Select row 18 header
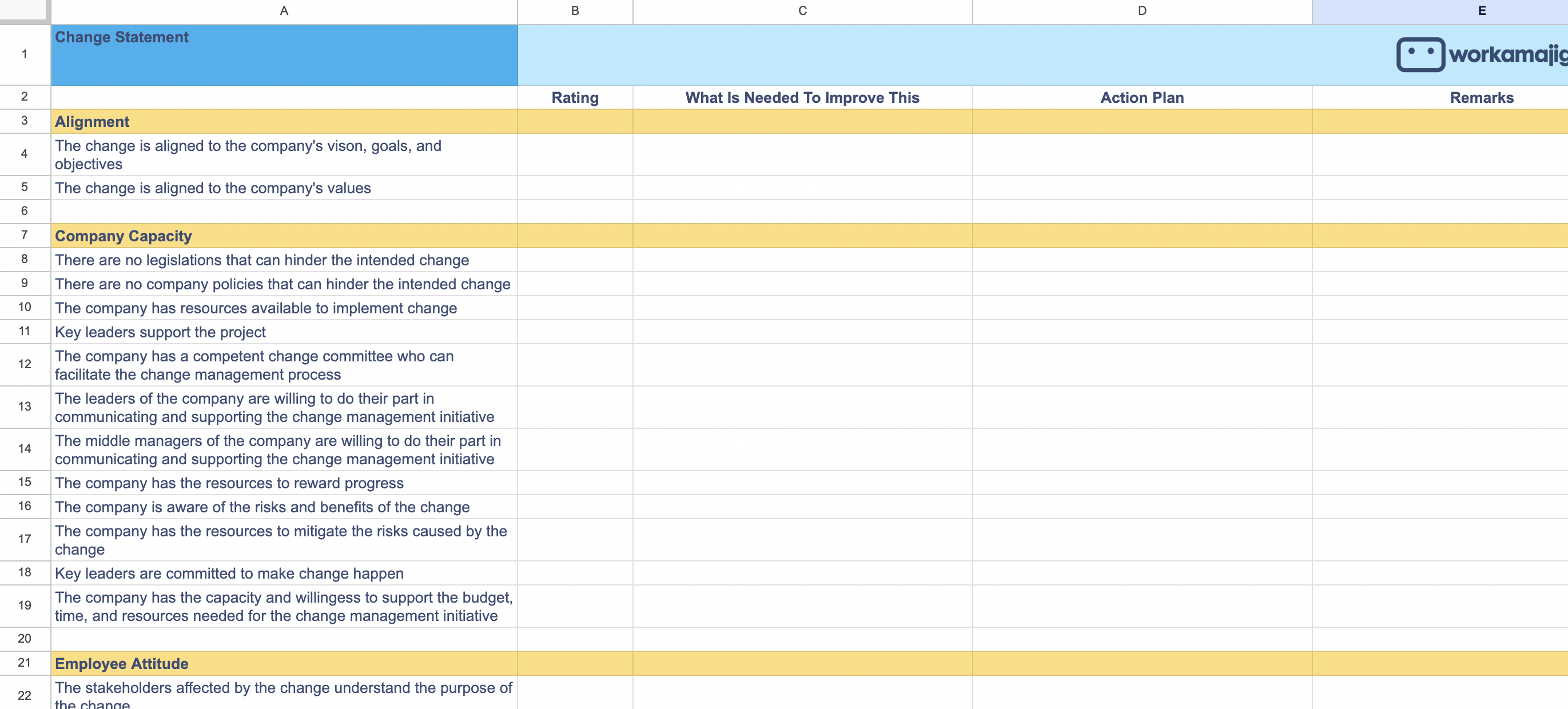Viewport: 1568px width, 709px height. (x=25, y=573)
